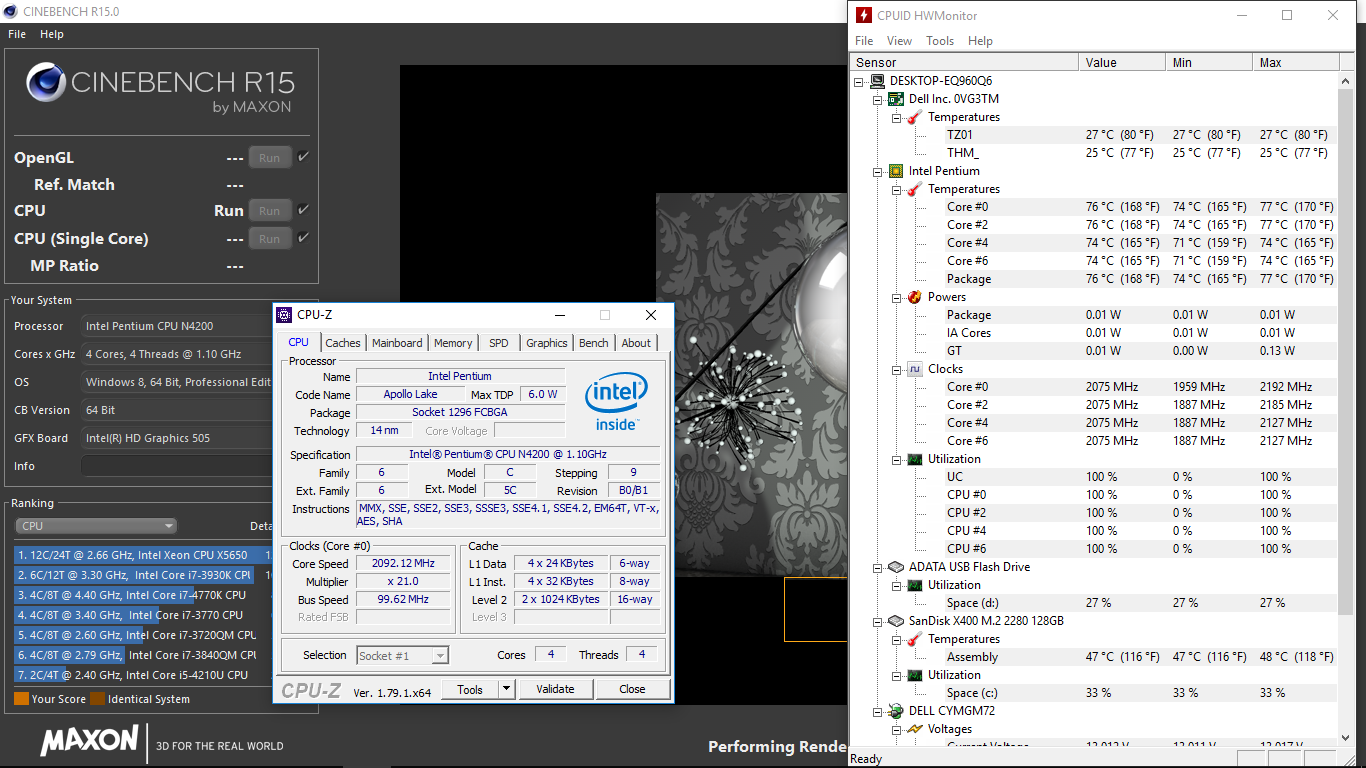1366x768 pixels.
Task: Switch to the Bench tab in CPU-Z
Action: tap(594, 343)
